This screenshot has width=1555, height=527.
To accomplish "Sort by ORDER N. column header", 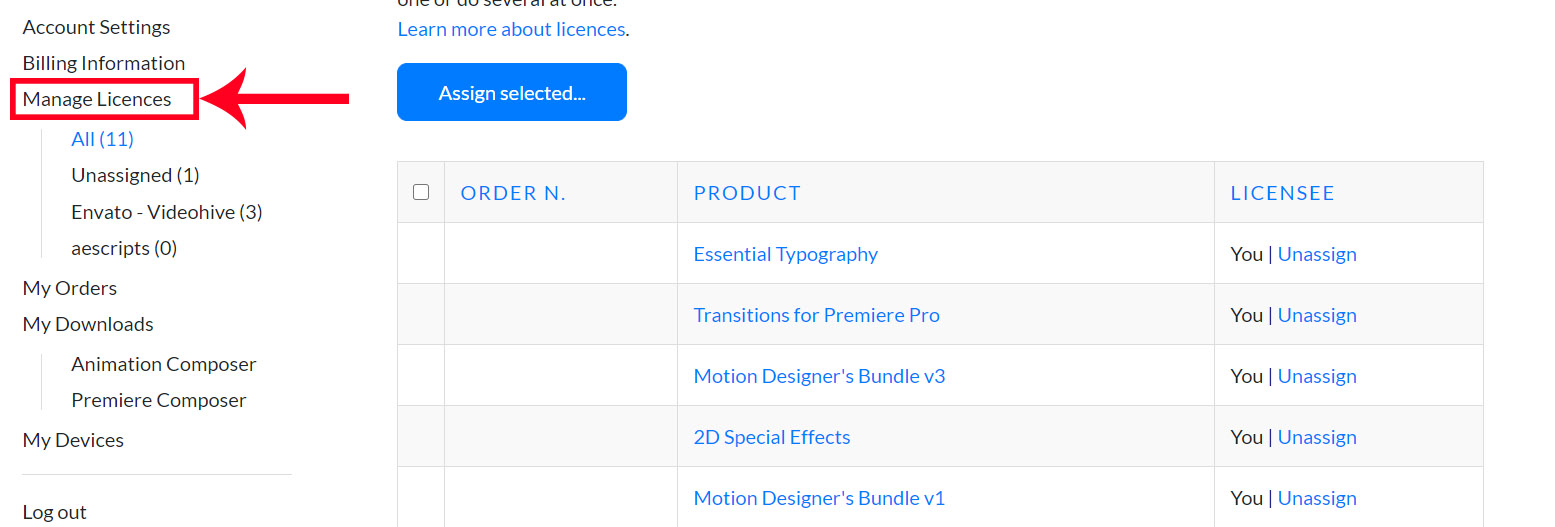I will tap(513, 193).
